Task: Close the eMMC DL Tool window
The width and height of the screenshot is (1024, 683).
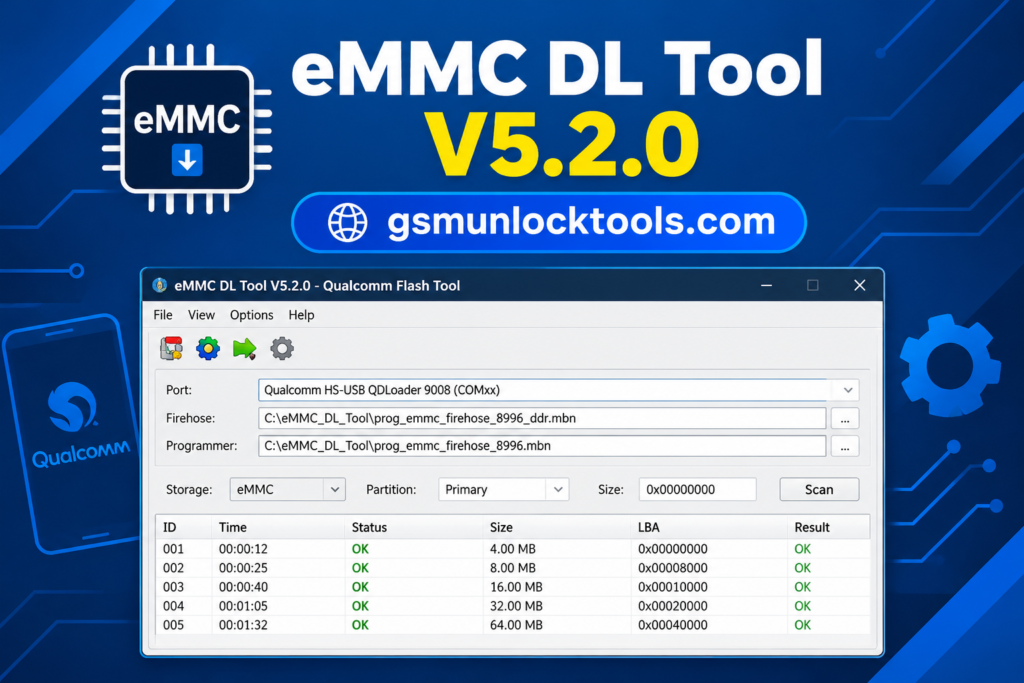Action: pos(859,285)
